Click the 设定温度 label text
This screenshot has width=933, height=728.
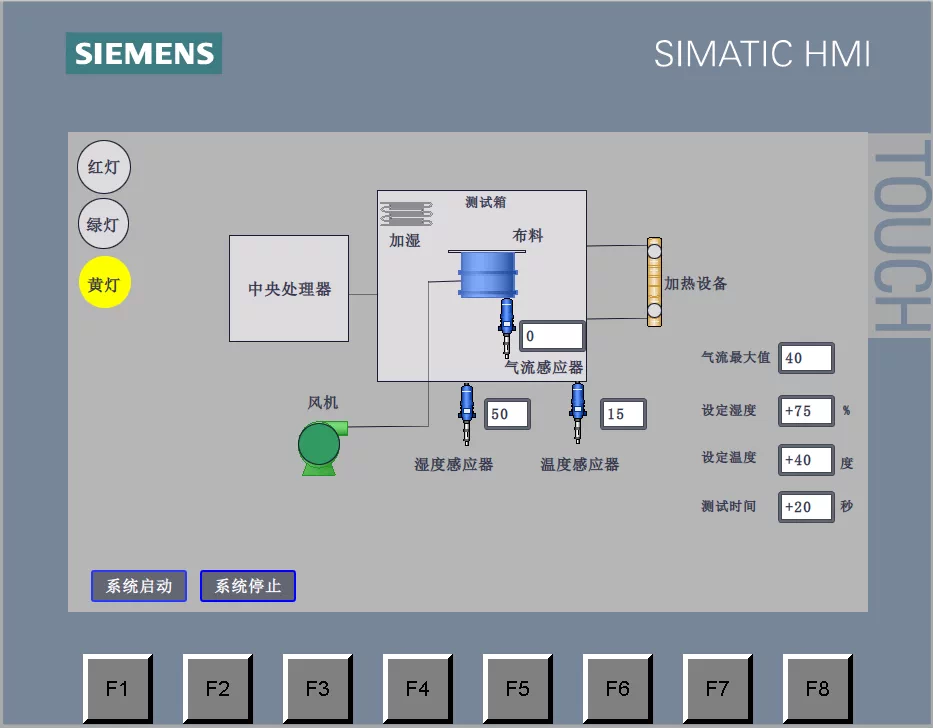point(728,457)
